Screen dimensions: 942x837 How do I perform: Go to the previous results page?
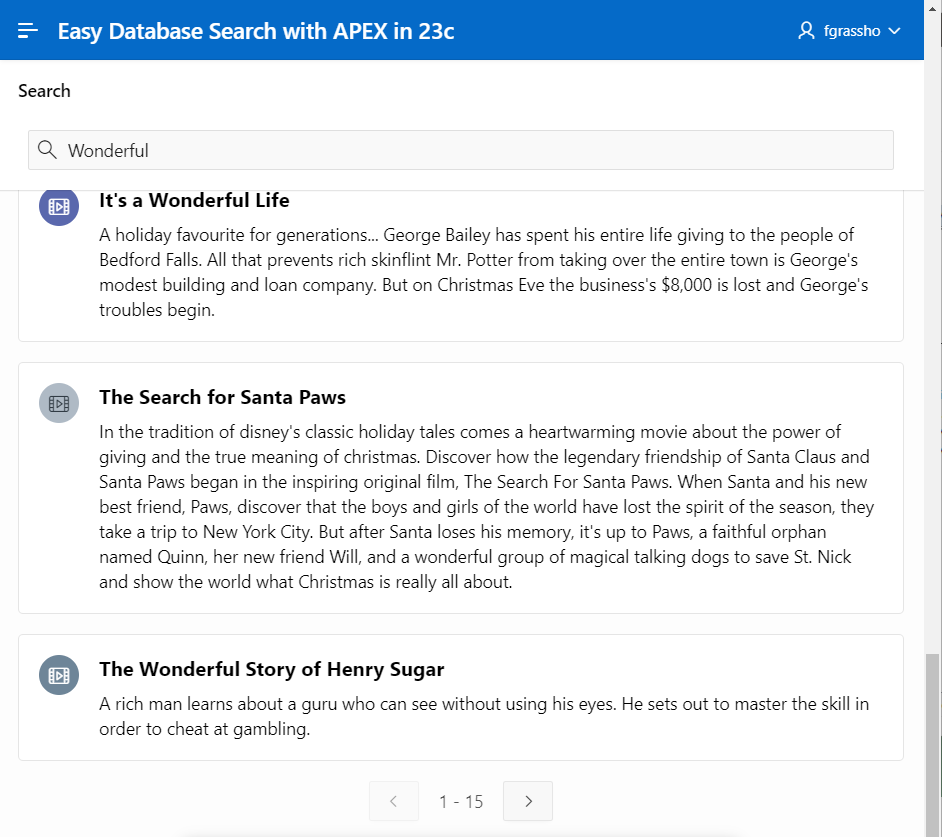(x=394, y=801)
